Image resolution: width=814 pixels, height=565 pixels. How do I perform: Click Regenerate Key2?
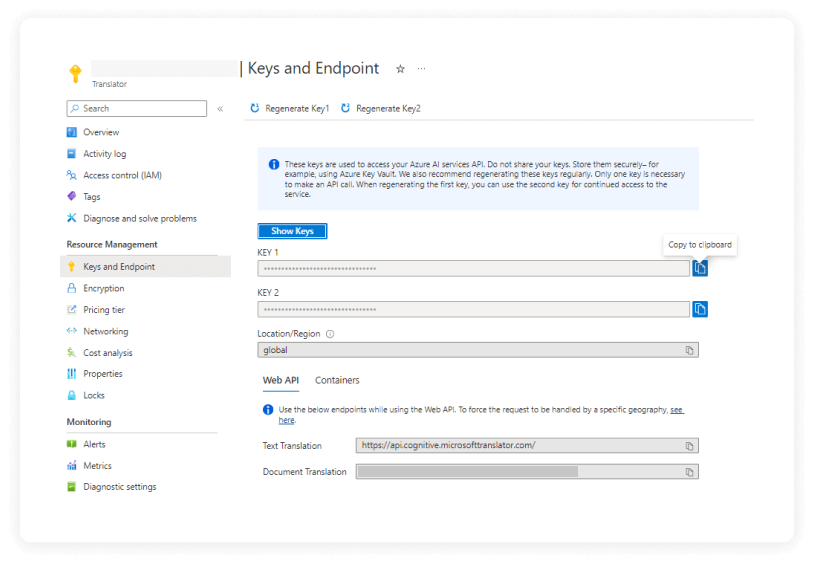pos(381,108)
